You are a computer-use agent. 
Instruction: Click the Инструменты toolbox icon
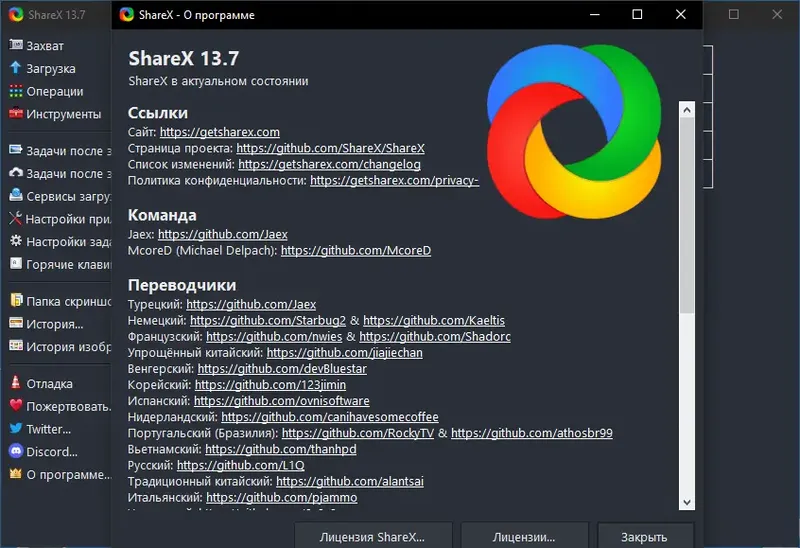pos(16,113)
